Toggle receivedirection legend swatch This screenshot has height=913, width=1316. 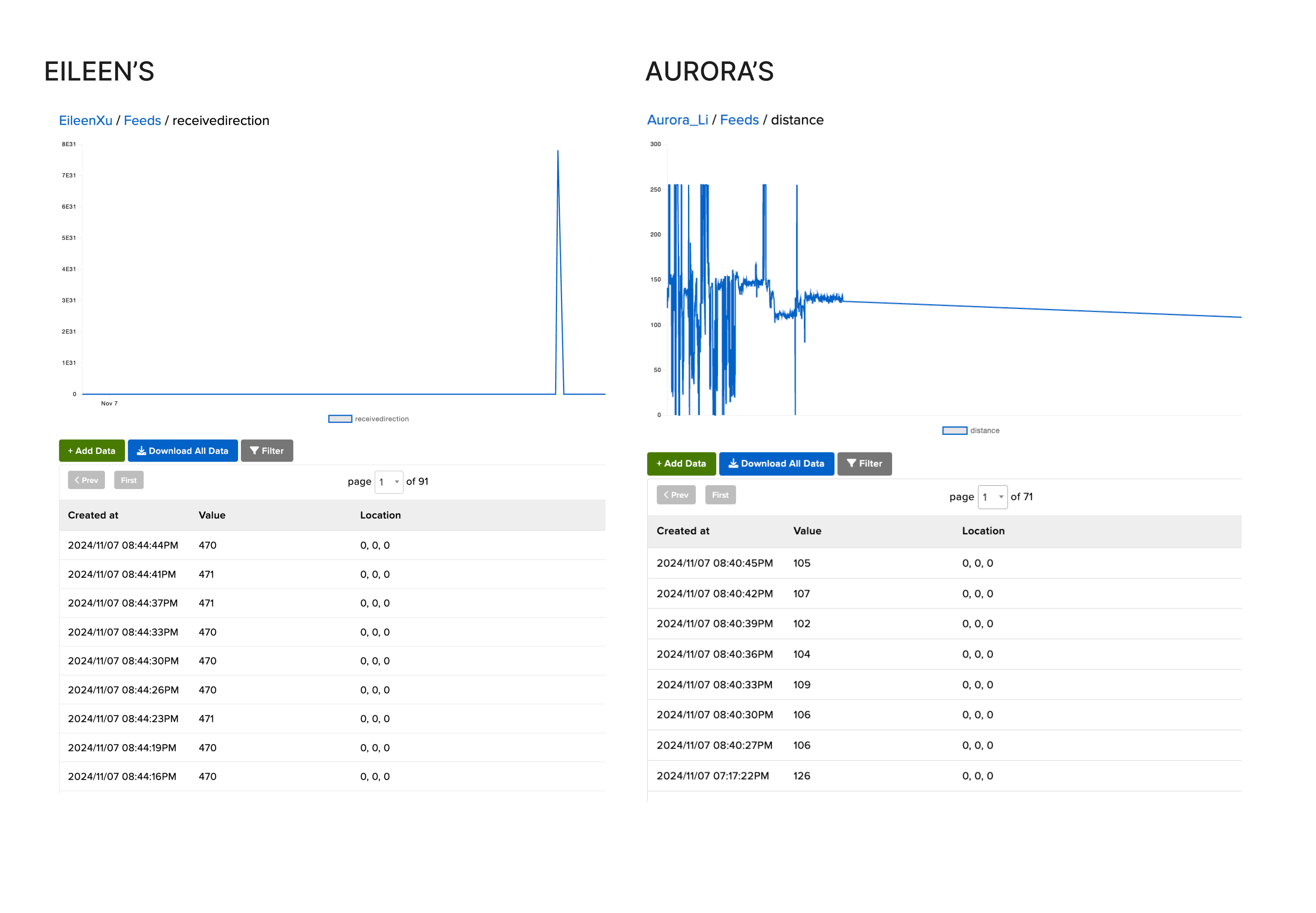point(340,419)
